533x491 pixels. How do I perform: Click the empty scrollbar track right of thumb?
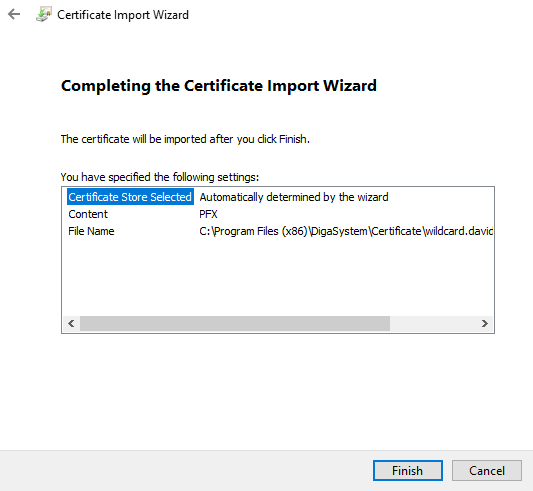click(433, 323)
